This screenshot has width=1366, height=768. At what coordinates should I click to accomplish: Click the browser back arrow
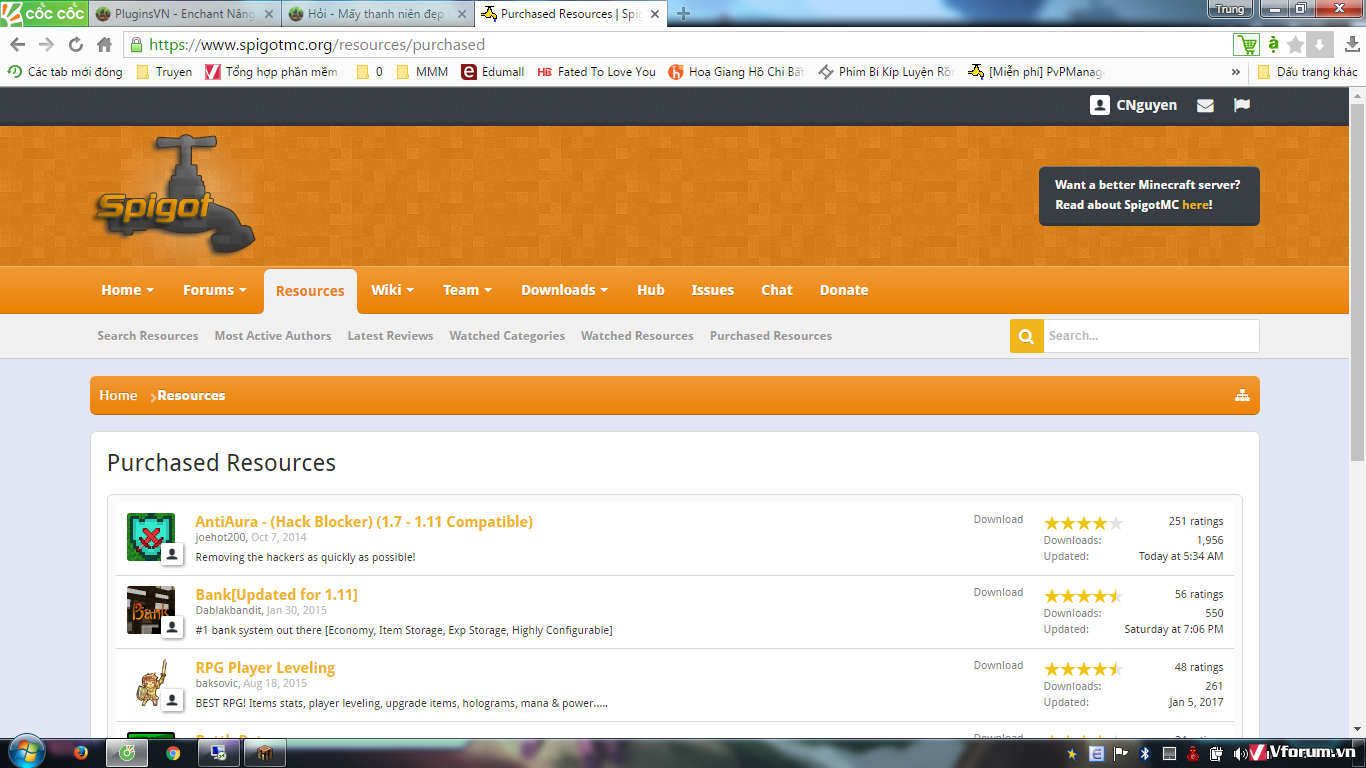(x=18, y=45)
